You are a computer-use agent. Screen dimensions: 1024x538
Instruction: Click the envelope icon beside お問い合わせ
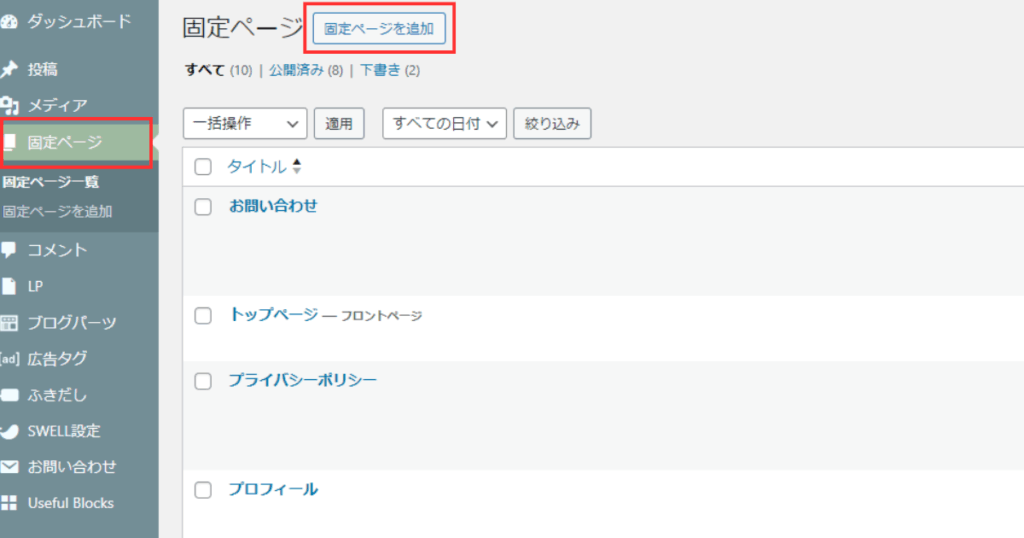(10, 467)
